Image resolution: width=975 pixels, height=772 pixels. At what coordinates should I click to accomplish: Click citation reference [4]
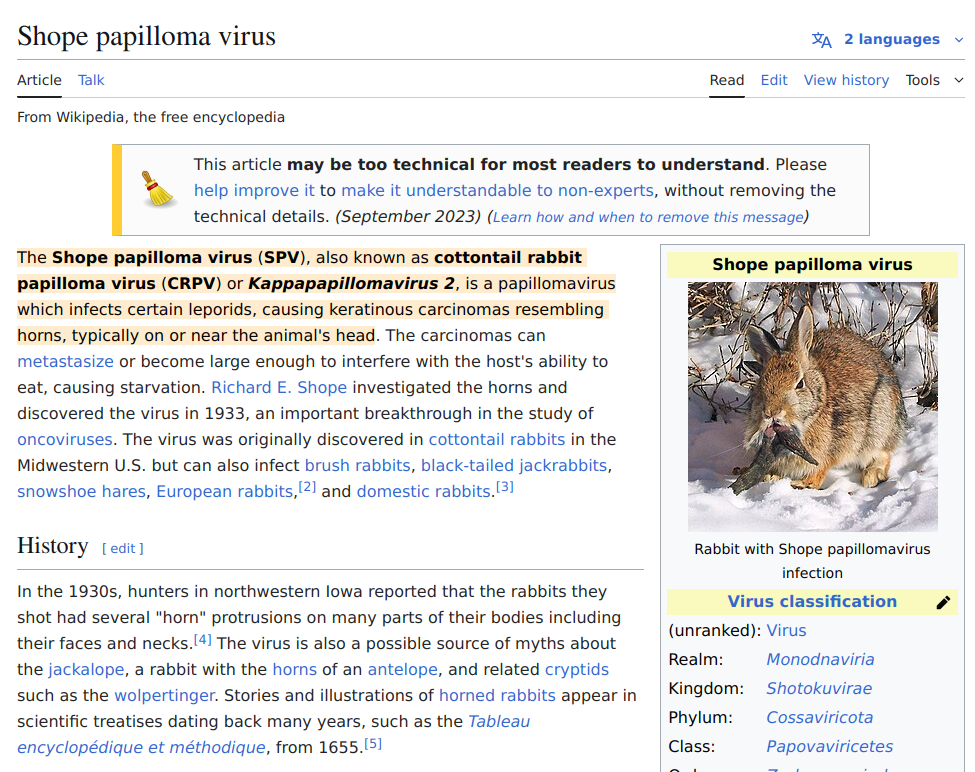pyautogui.click(x=203, y=639)
